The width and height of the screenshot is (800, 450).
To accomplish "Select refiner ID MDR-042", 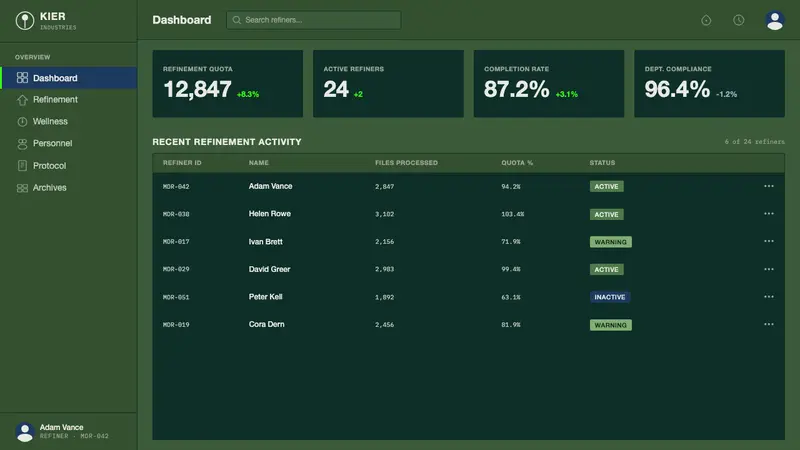I will (x=176, y=187).
